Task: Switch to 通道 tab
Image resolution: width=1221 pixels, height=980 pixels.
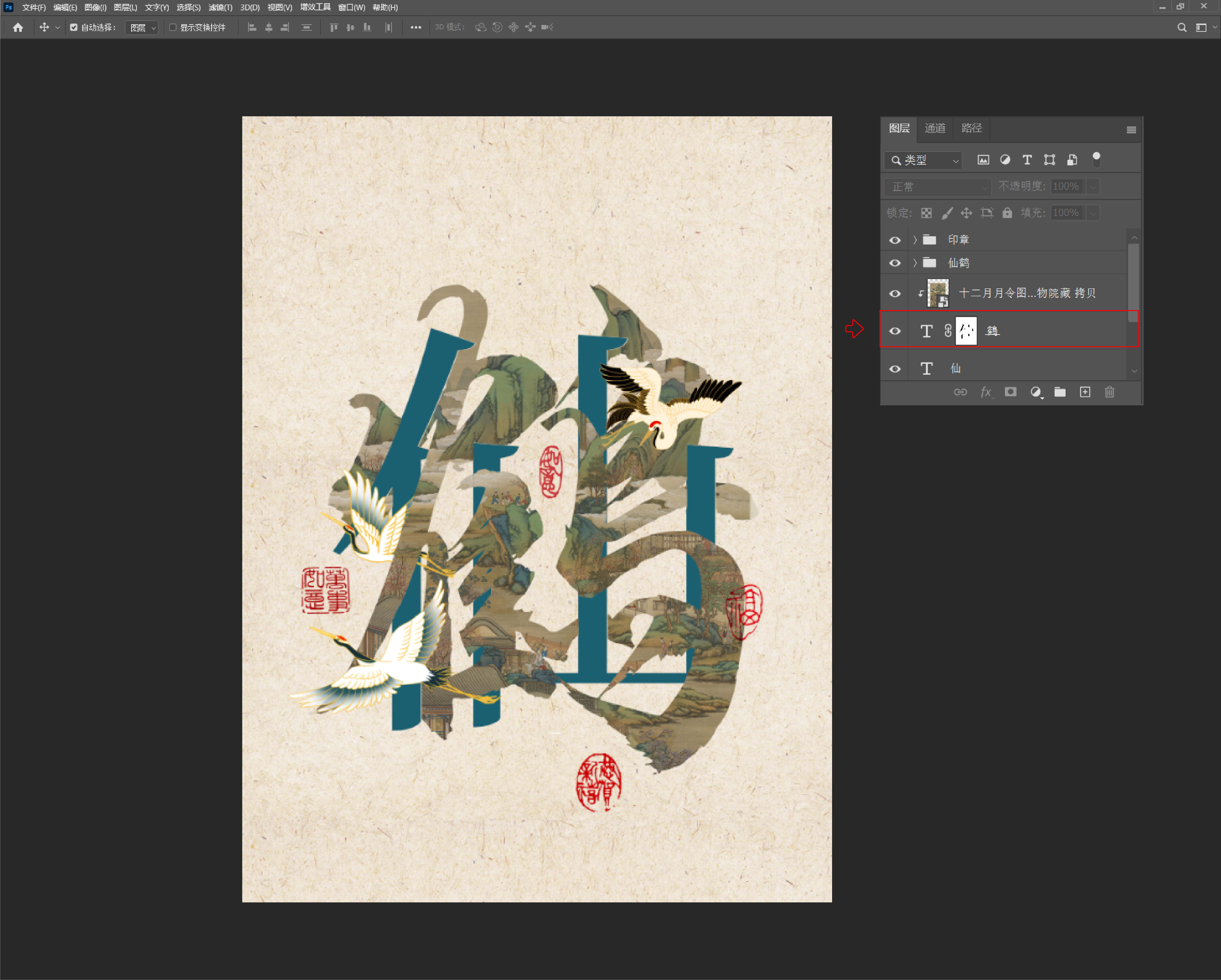Action: (x=935, y=129)
